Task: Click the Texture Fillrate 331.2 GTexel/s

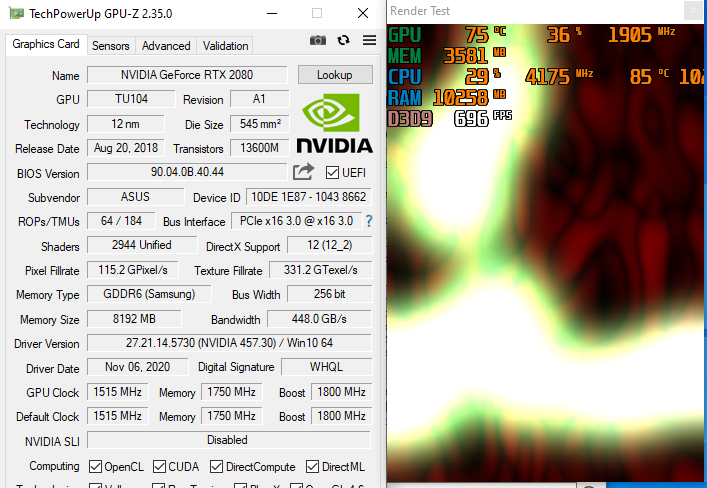Action: (x=321, y=270)
